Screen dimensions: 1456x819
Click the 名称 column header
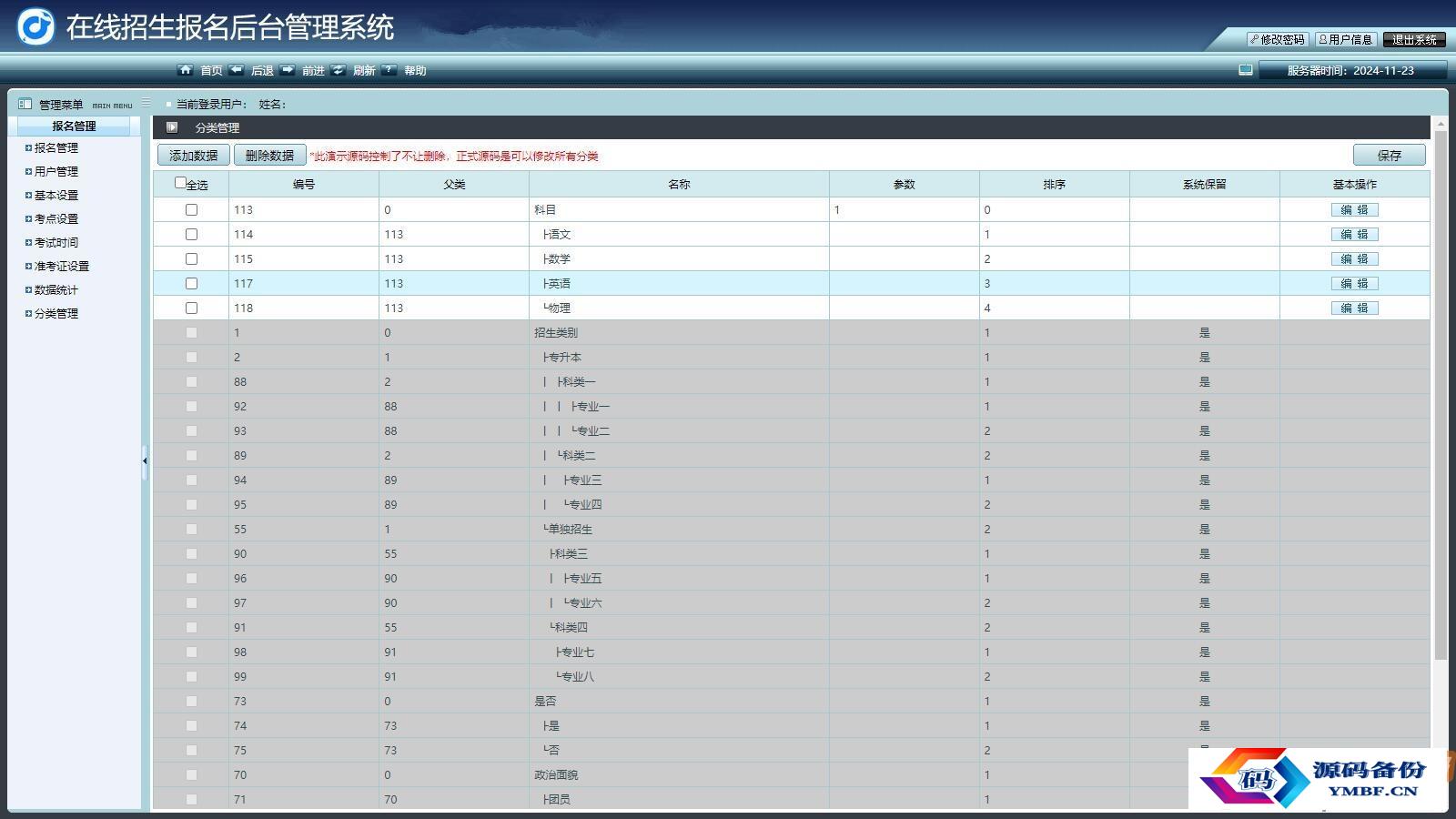click(x=679, y=184)
